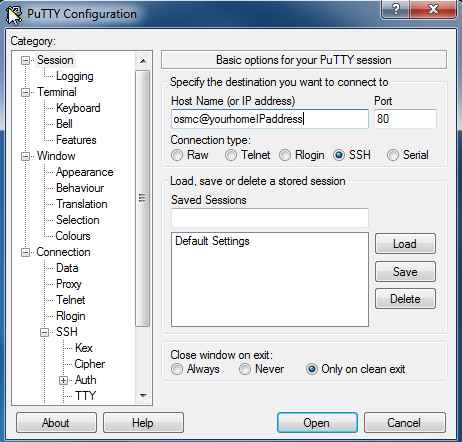This screenshot has height=442, width=462.
Task: Collapse the Session tree node
Action: point(25,60)
